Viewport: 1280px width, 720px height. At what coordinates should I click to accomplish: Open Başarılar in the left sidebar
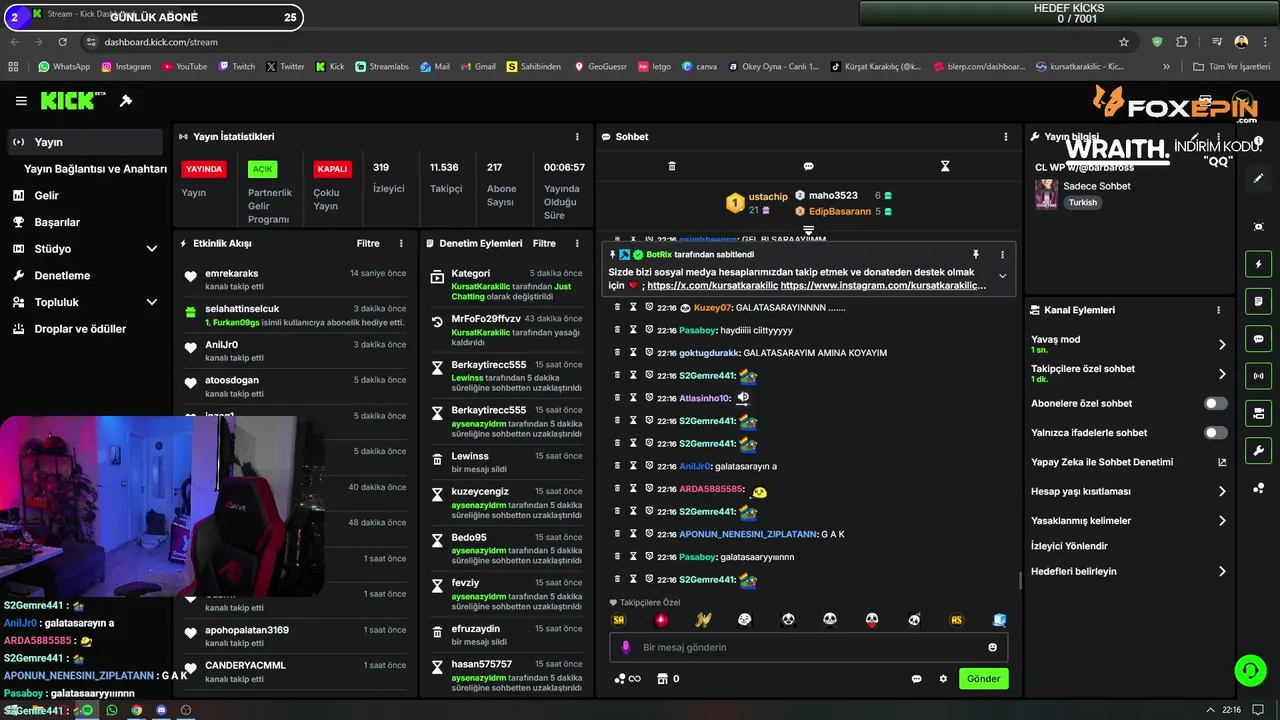click(x=85, y=222)
